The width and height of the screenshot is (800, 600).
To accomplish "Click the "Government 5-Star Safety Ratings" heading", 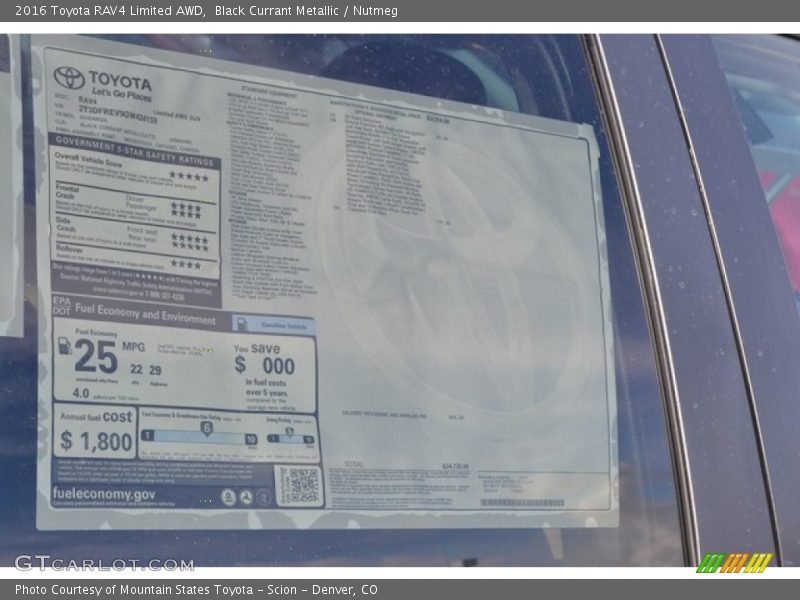I will 135,150.
